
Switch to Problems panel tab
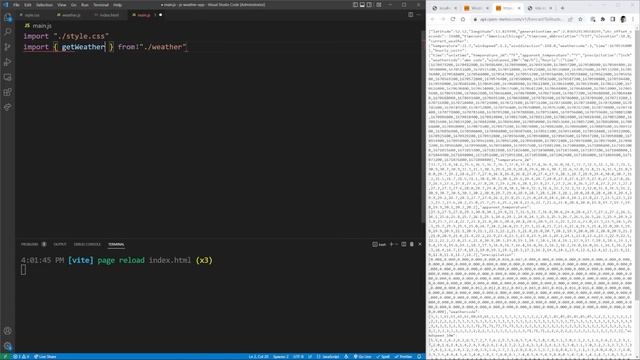coord(30,244)
